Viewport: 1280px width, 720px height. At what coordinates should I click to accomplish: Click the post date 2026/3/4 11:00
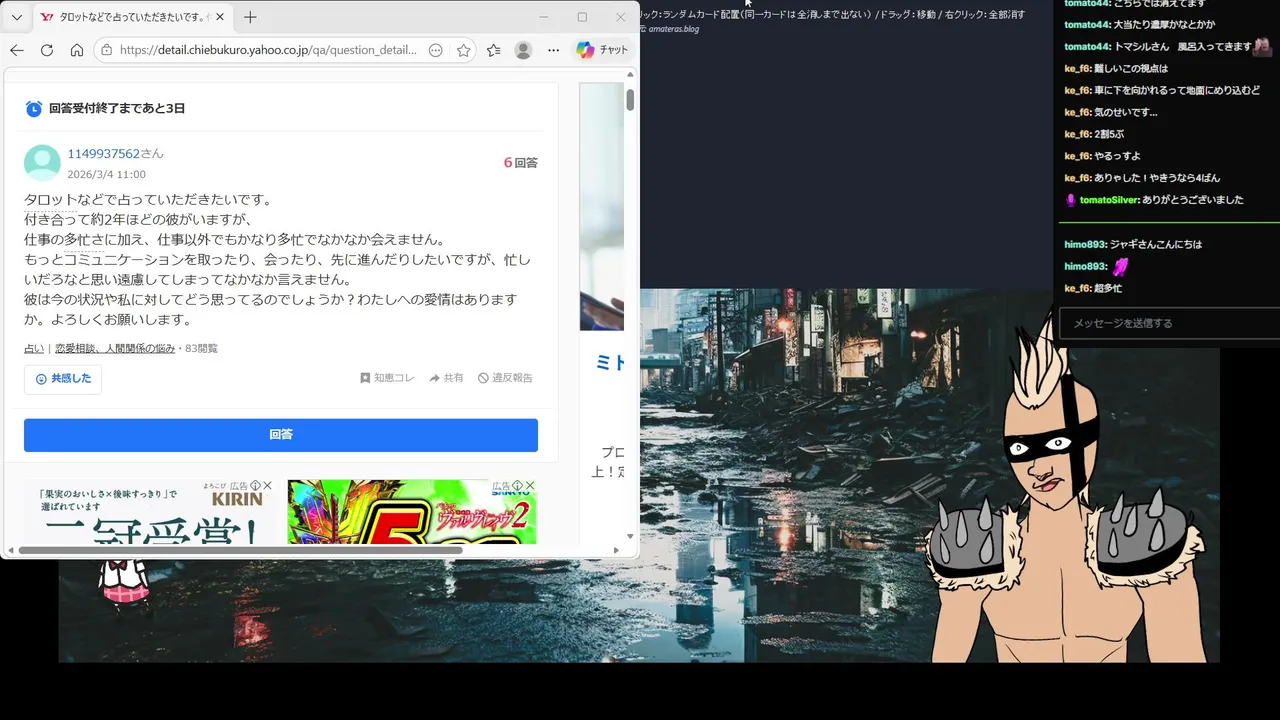click(106, 174)
